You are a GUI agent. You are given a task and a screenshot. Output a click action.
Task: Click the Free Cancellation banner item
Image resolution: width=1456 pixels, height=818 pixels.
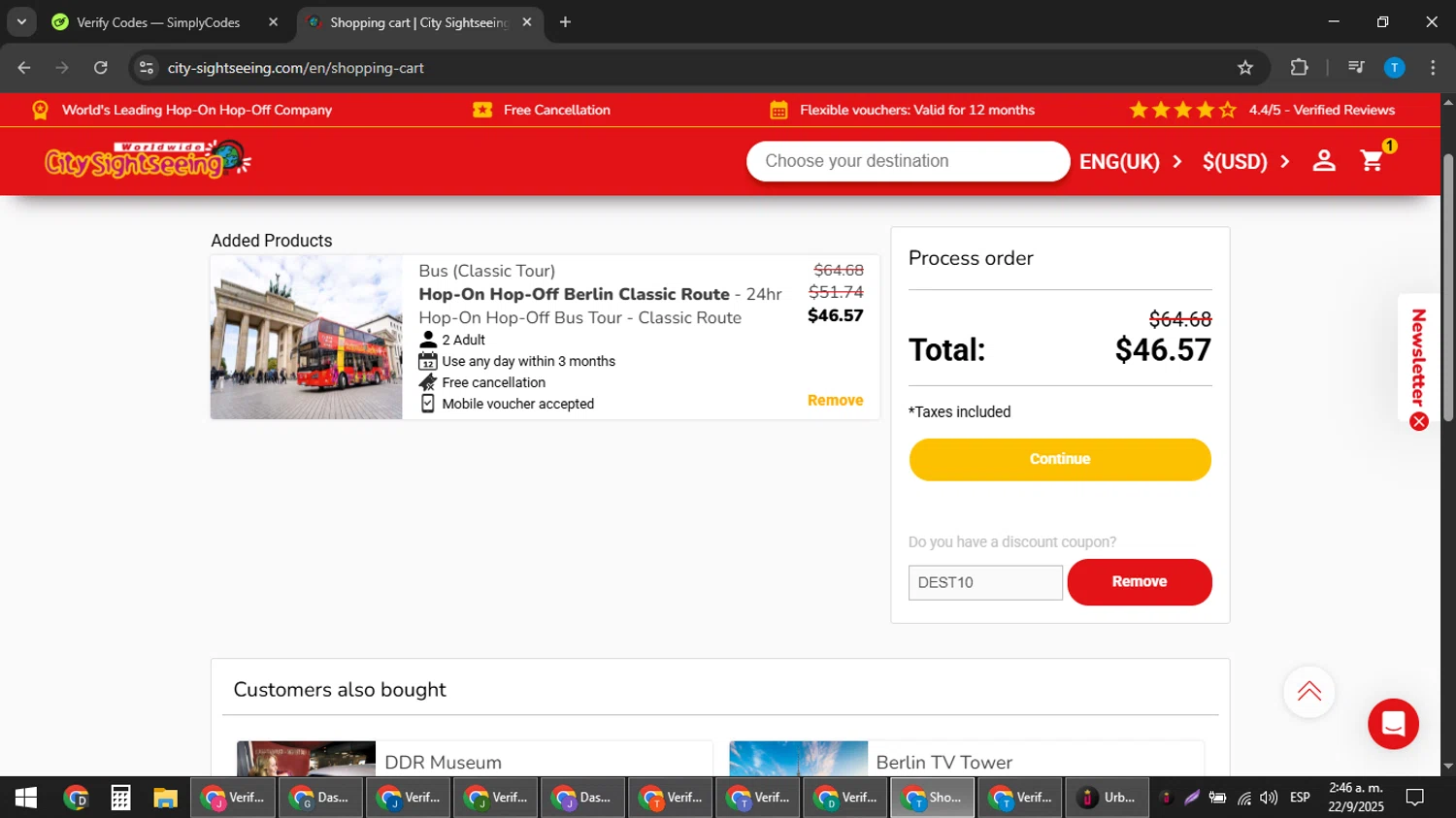coord(542,110)
